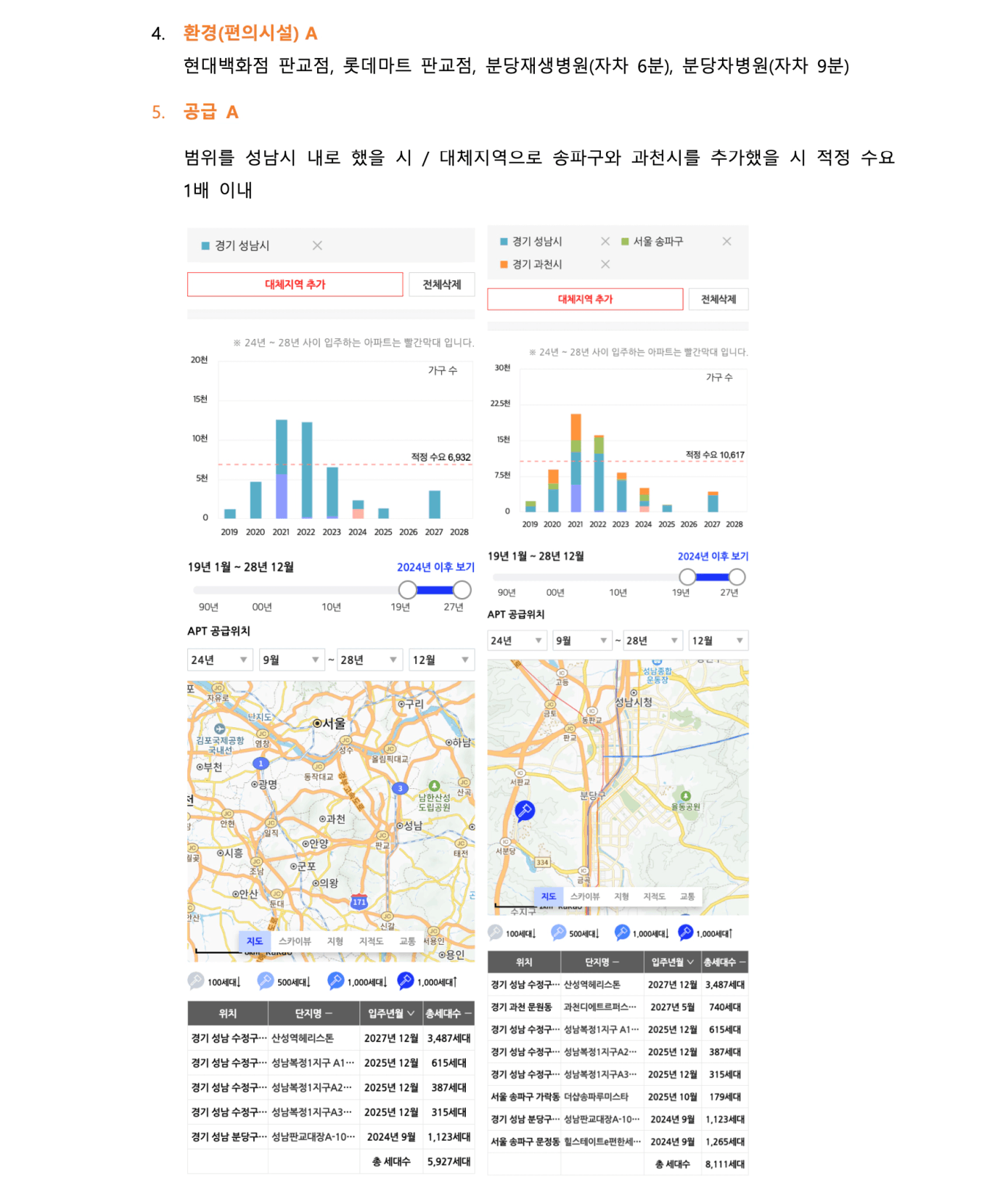Click right legend 500세대 light blue pin

pos(558,932)
